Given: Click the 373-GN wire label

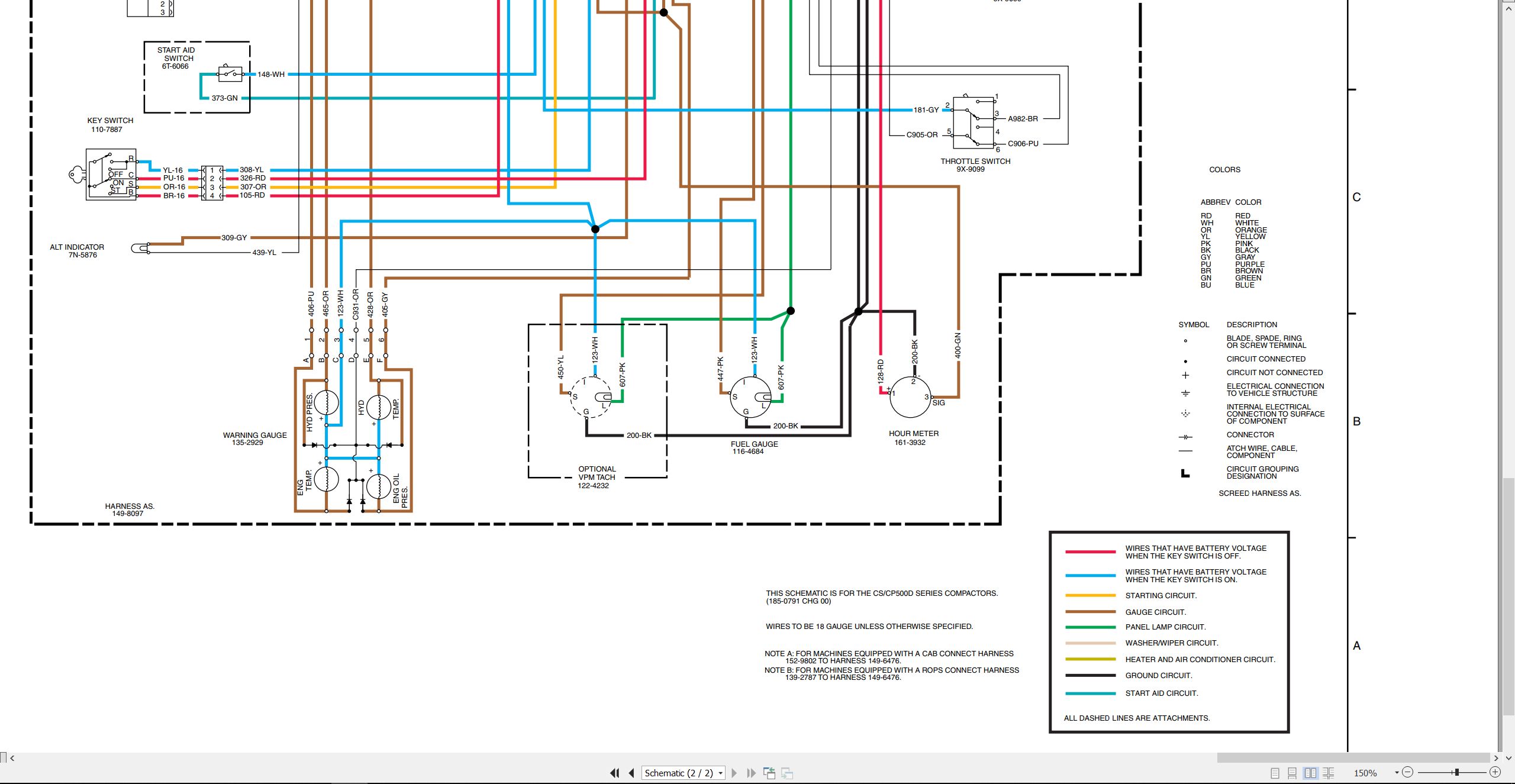Looking at the screenshot, I should (x=224, y=98).
